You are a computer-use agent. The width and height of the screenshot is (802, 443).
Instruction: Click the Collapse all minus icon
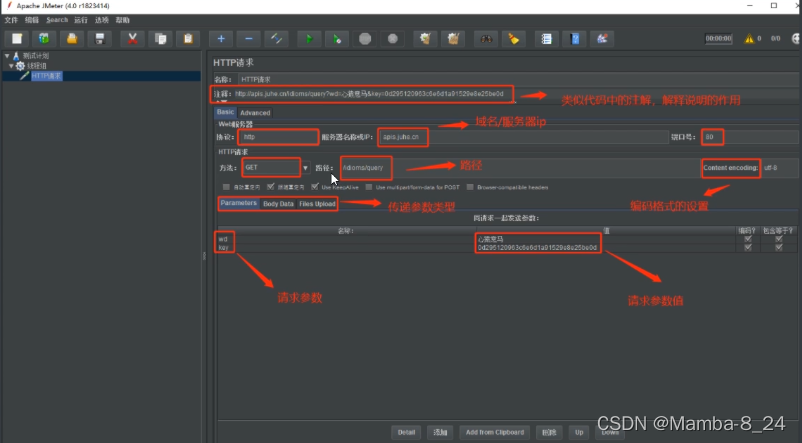(249, 39)
